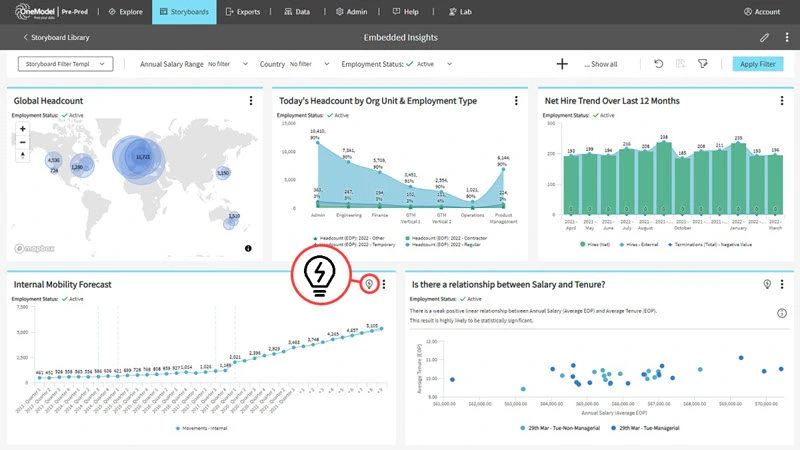Open storyboard options kebab menu in header

[787, 37]
